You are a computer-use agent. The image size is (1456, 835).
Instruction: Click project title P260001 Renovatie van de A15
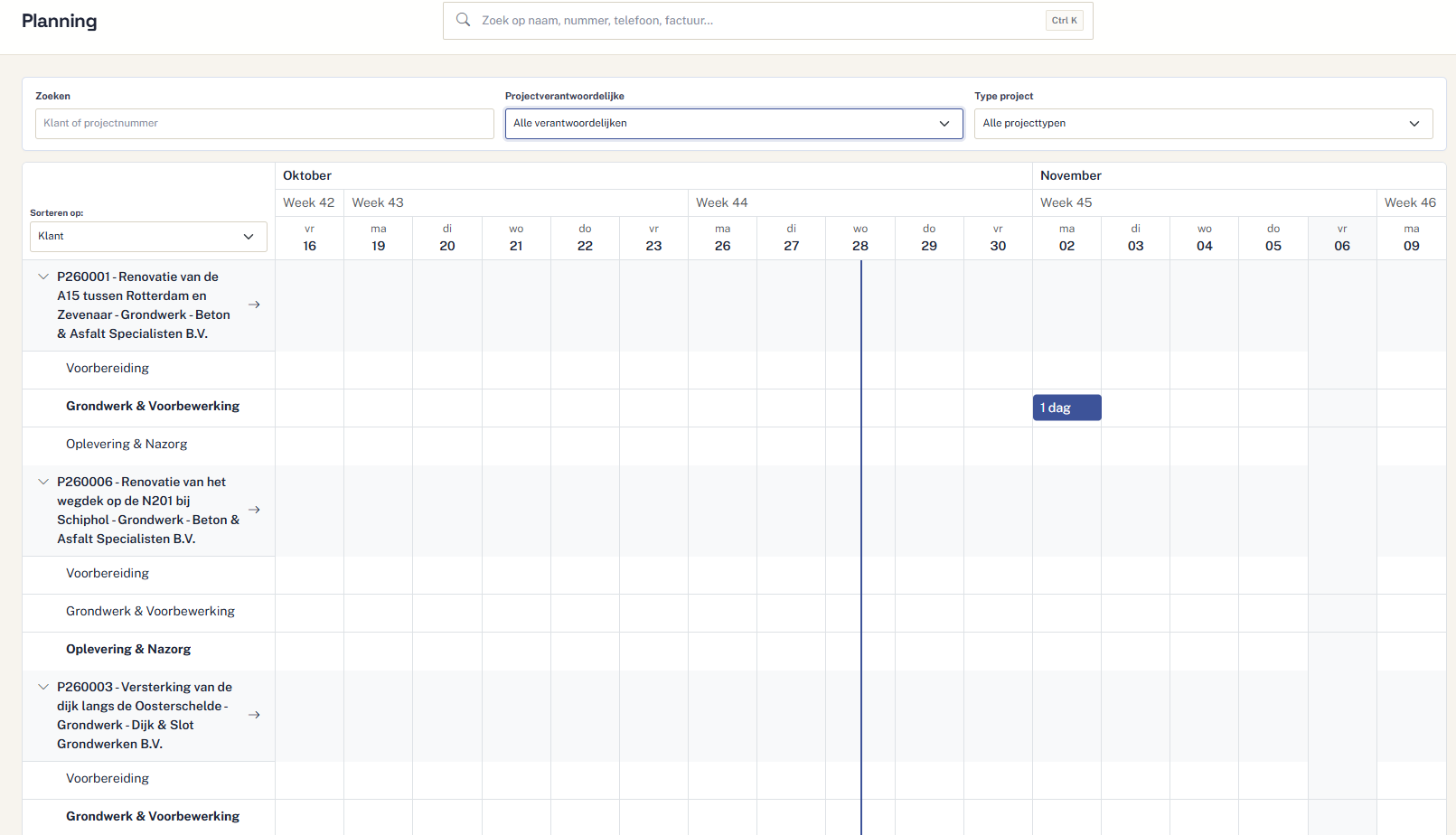click(144, 305)
